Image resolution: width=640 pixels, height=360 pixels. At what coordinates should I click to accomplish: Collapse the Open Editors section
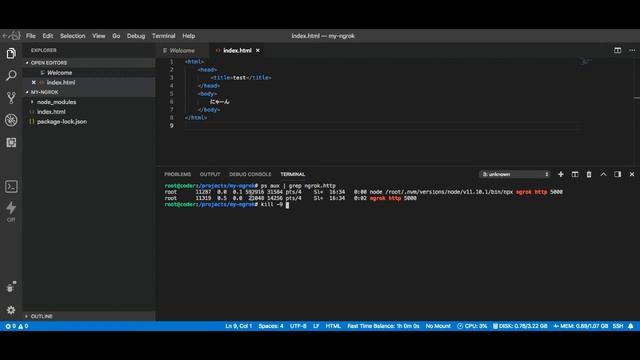(x=89, y=63)
